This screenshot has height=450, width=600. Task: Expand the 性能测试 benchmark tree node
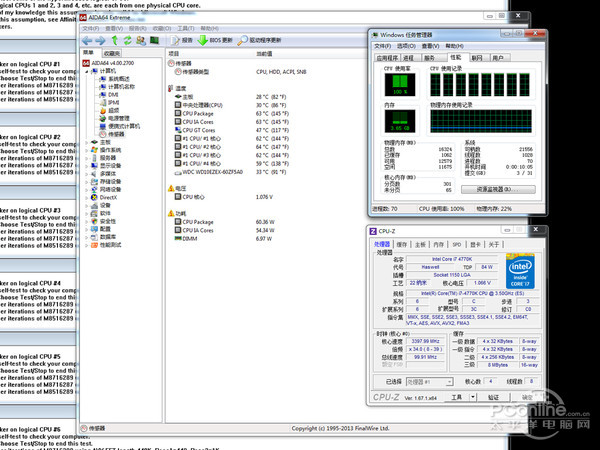(84, 245)
